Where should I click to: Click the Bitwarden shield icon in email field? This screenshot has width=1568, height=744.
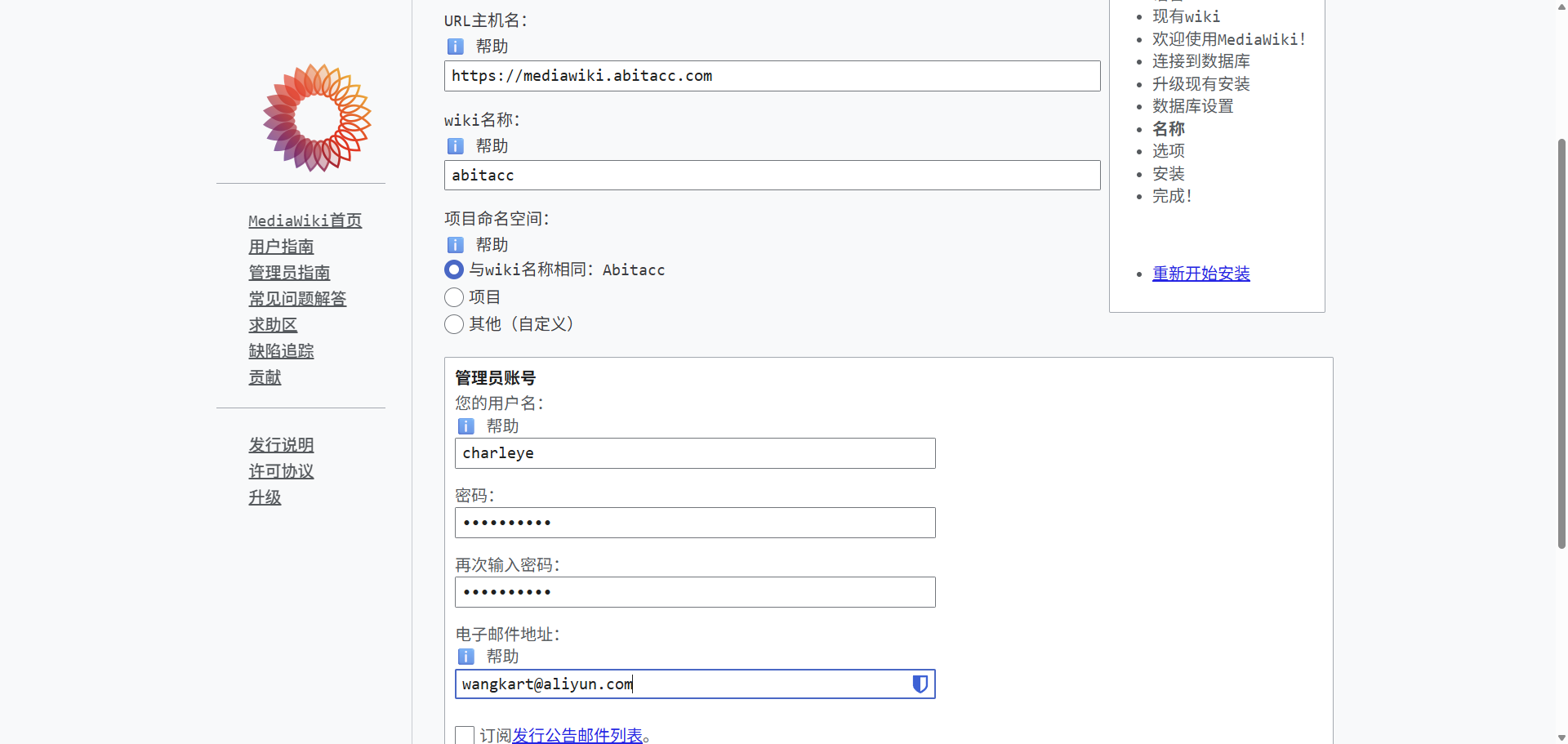920,684
